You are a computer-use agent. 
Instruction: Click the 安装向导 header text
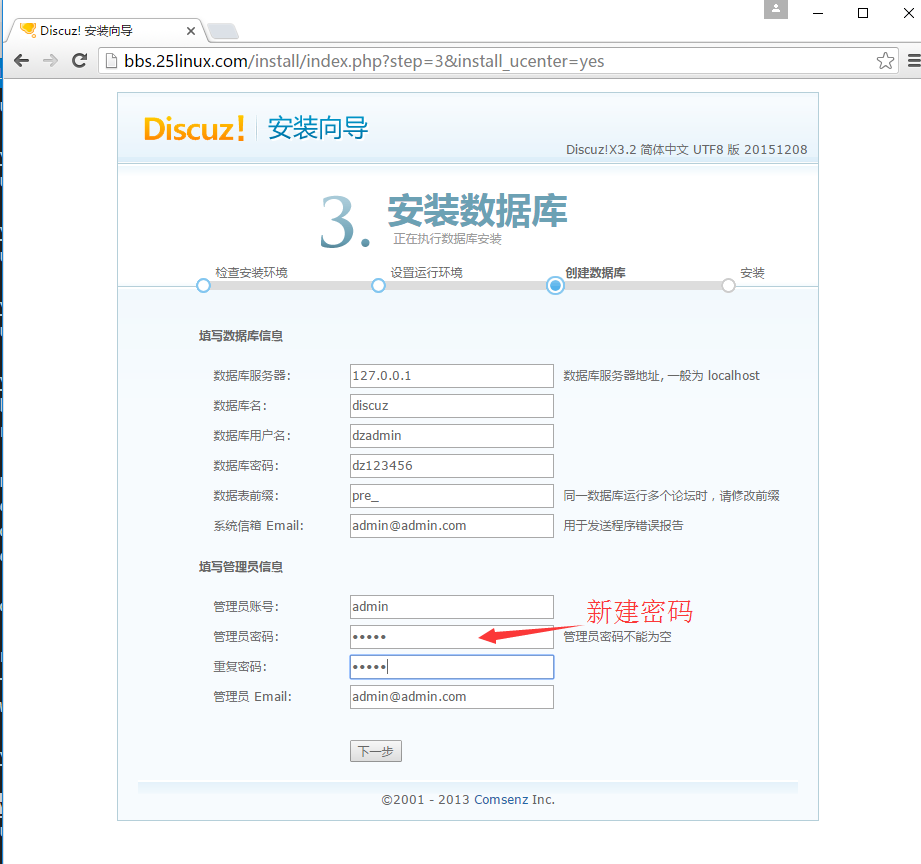pos(318,128)
